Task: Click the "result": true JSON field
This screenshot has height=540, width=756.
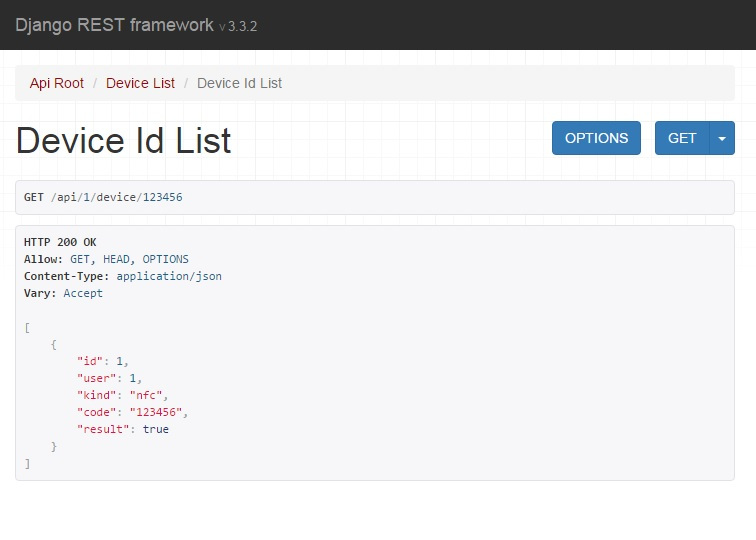Action: (x=123, y=429)
